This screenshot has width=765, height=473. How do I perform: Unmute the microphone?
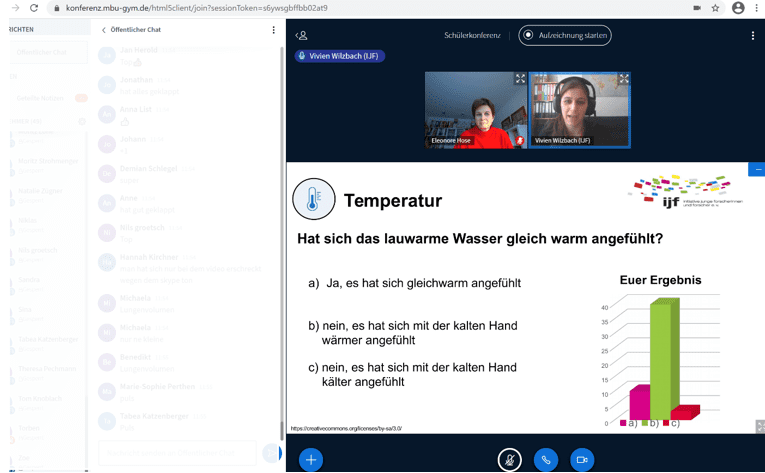coord(509,459)
